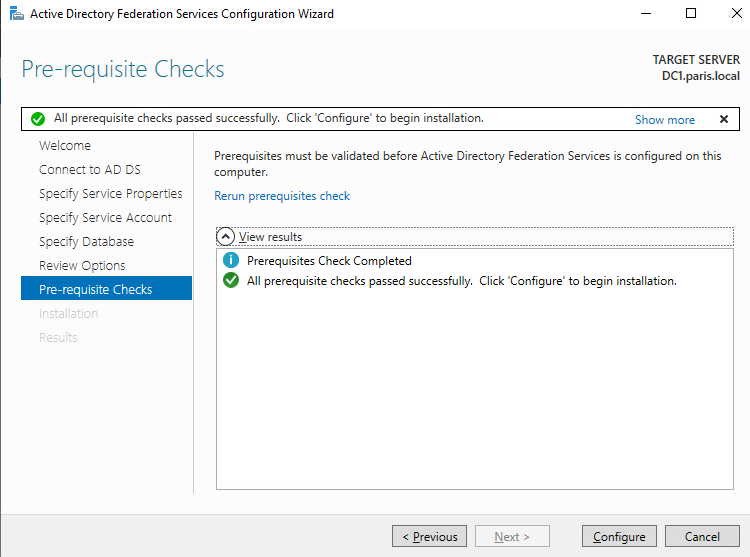
Task: Cancel the configuration wizard
Action: pyautogui.click(x=702, y=536)
